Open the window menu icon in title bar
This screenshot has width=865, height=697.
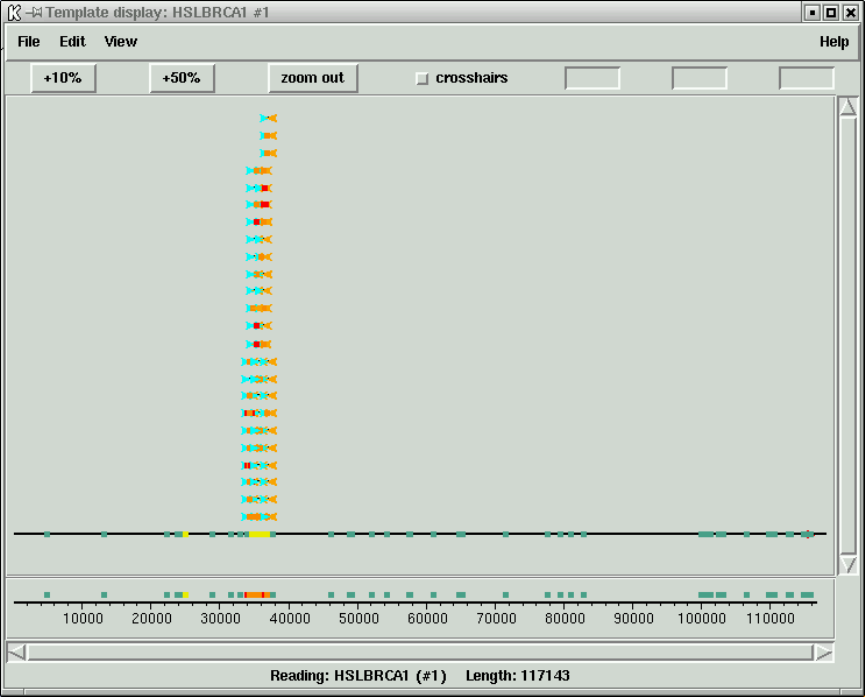point(14,12)
